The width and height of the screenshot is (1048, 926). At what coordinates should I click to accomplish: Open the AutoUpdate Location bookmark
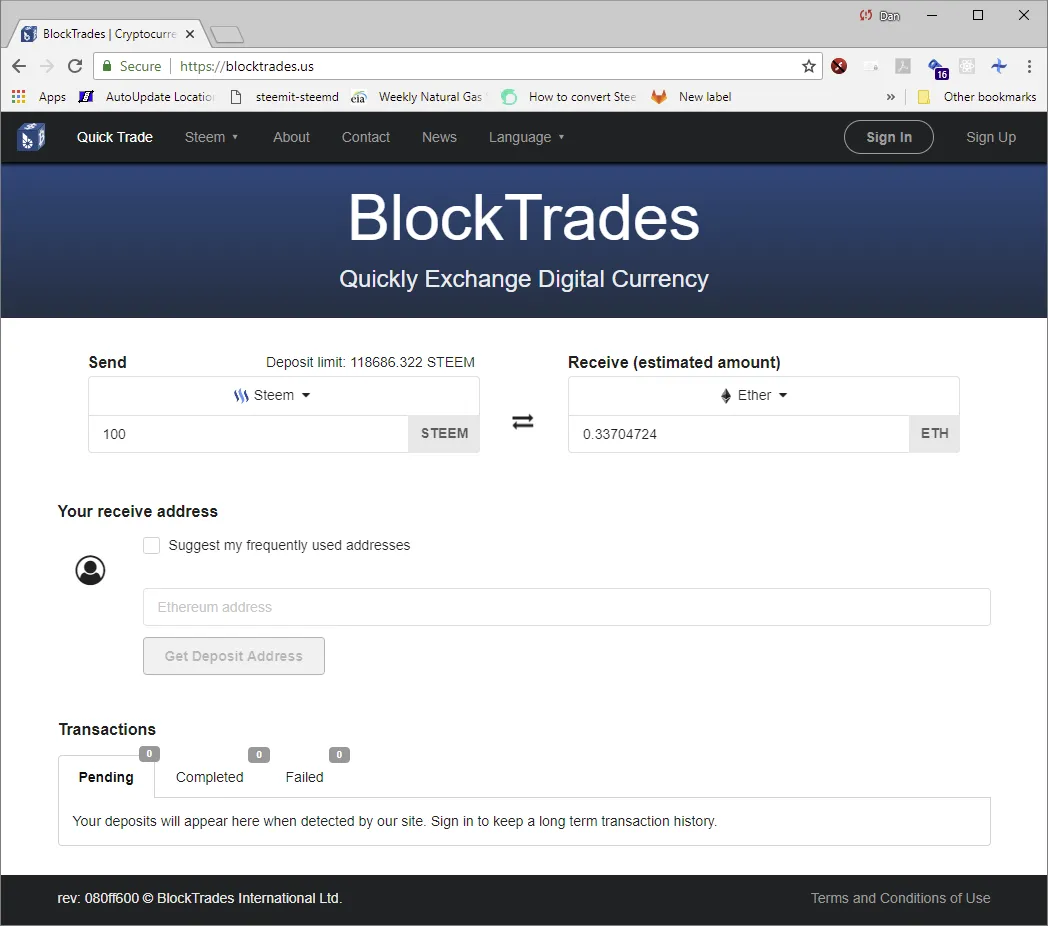pyautogui.click(x=146, y=97)
